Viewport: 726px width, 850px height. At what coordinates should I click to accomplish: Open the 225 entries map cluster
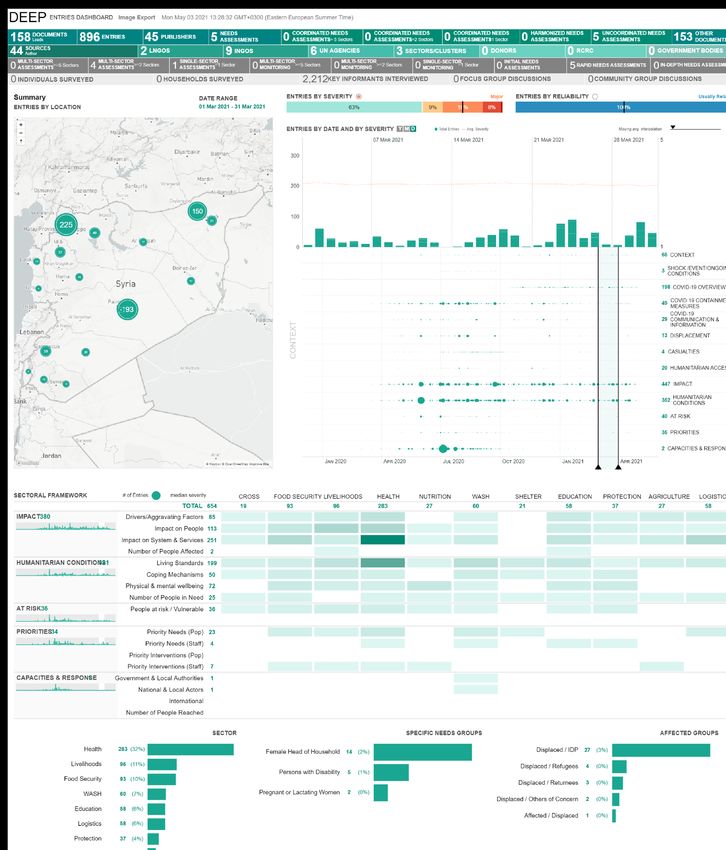point(66,224)
